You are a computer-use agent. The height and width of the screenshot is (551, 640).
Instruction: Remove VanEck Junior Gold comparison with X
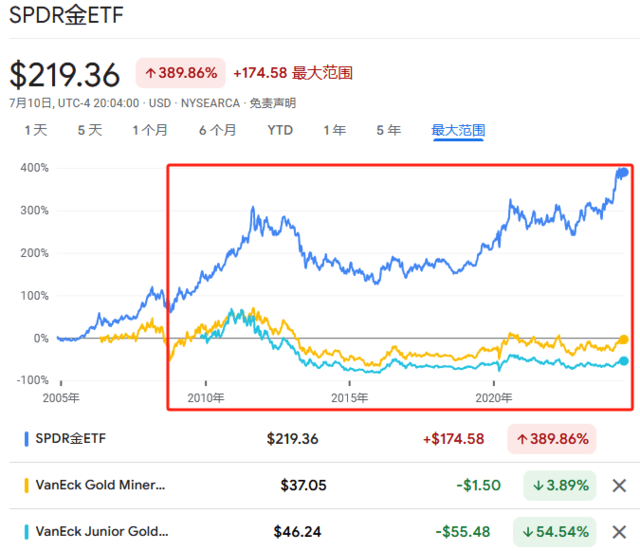pos(619,530)
